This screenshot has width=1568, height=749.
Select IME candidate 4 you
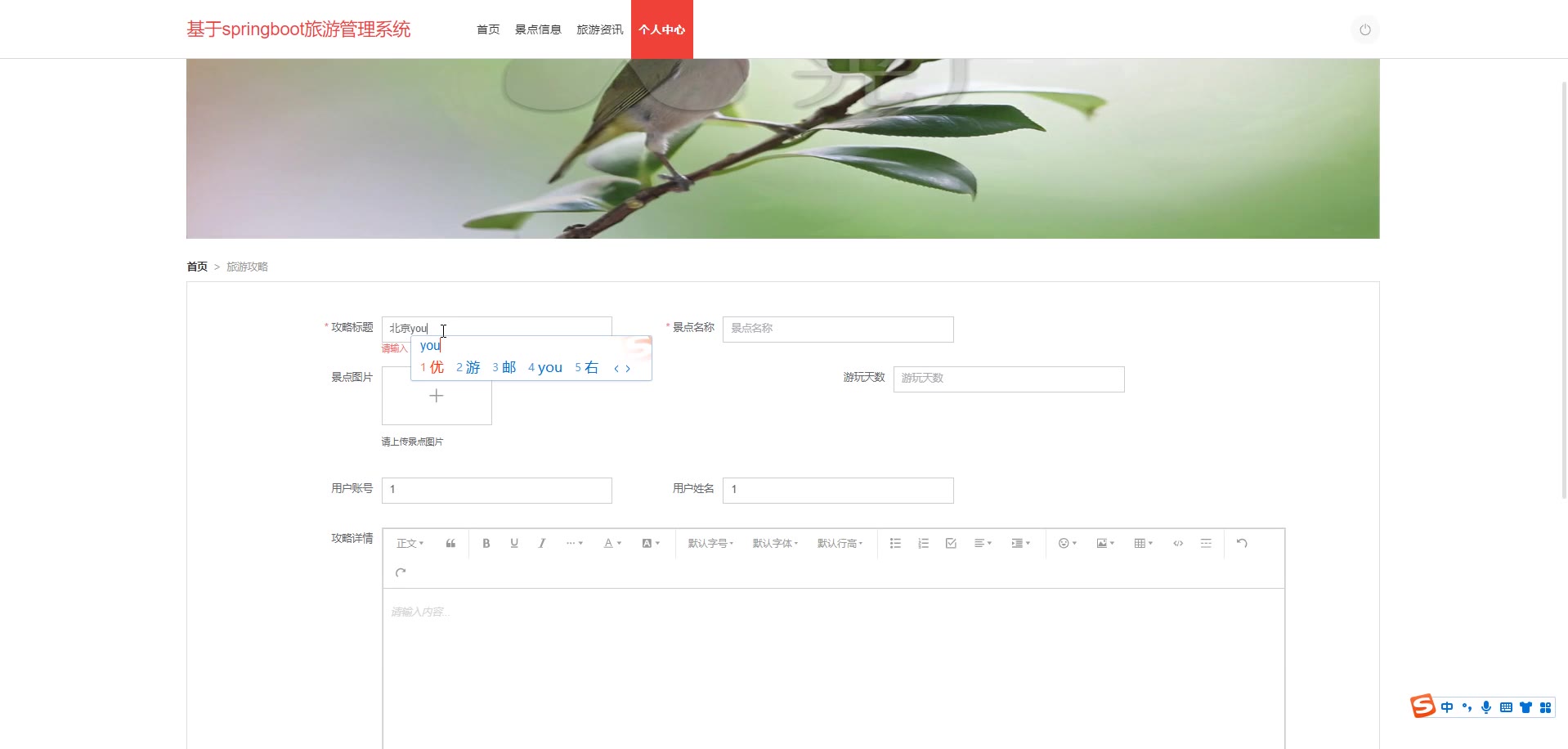tap(545, 368)
